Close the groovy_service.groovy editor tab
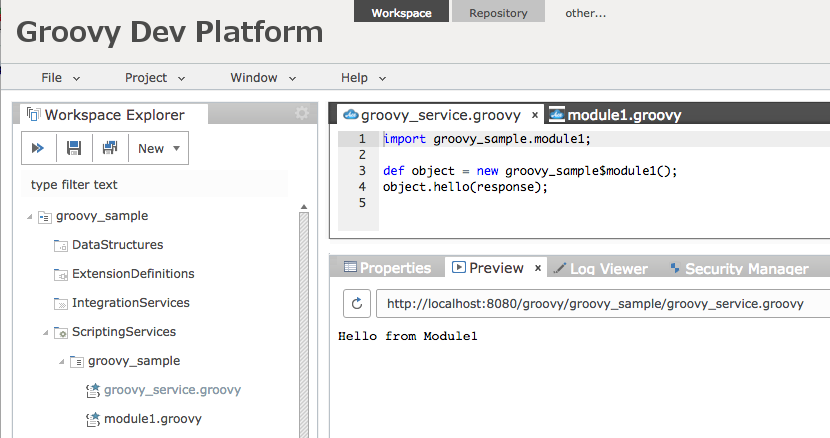This screenshot has height=438, width=830. click(x=535, y=115)
